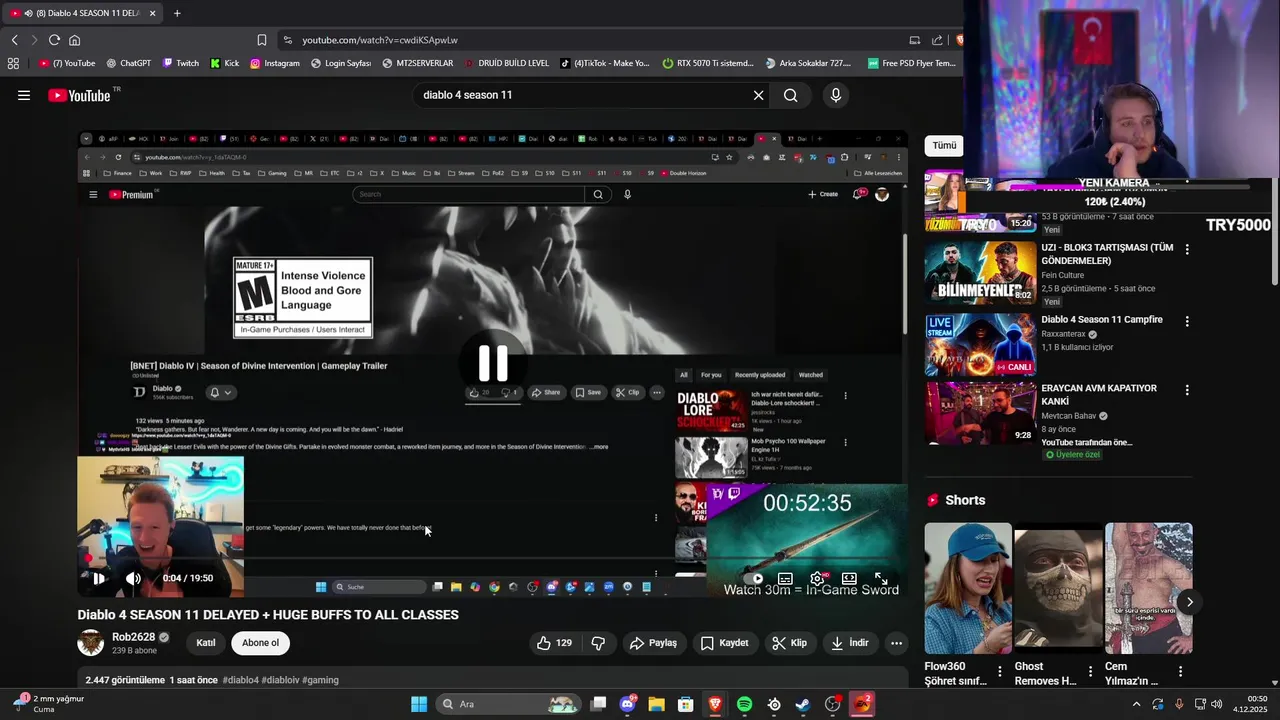Open Diablo 4 Season 11 Campfire livestream thumbnail
1280x720 pixels.
pyautogui.click(x=980, y=345)
